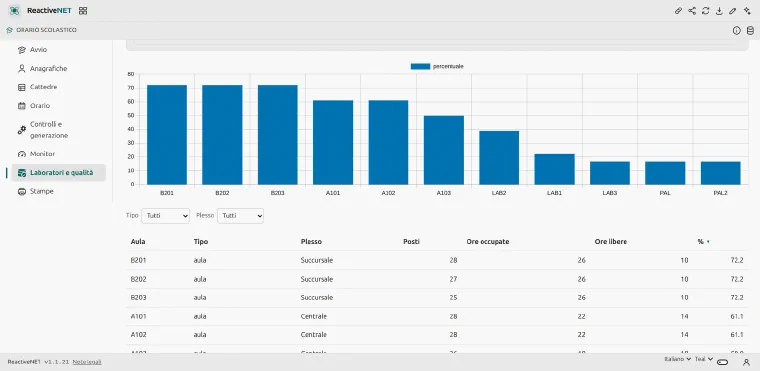Screen dimensions: 760x371
Task: Open the Cattedre menu item
Action: click(x=59, y=87)
